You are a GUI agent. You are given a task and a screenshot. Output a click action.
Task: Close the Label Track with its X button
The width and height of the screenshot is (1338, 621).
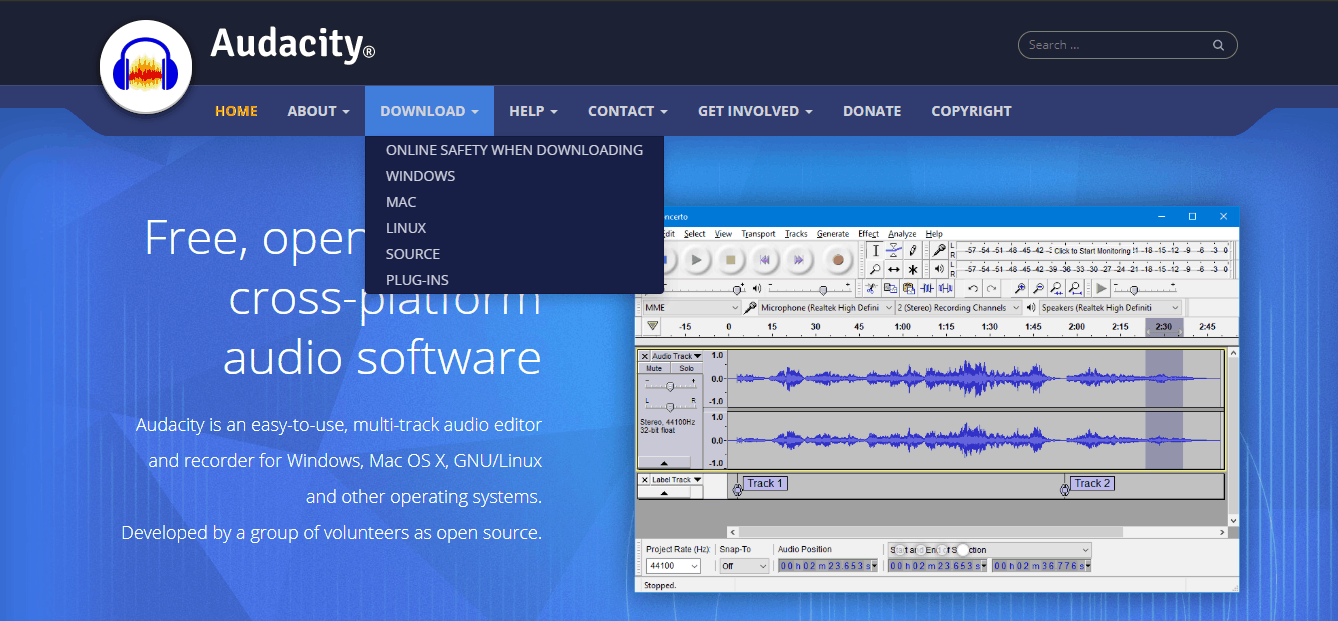644,480
